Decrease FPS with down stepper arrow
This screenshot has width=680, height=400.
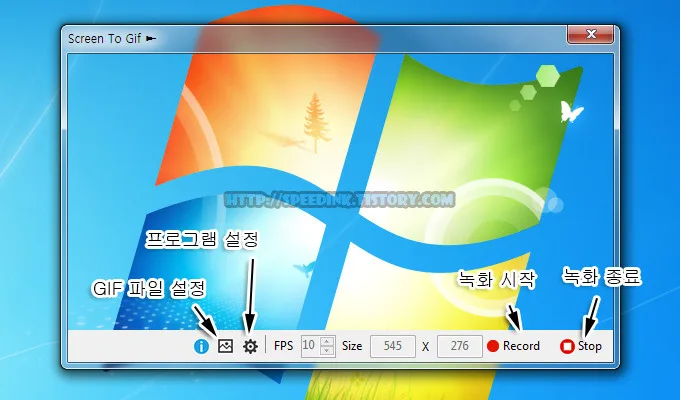pyautogui.click(x=327, y=351)
